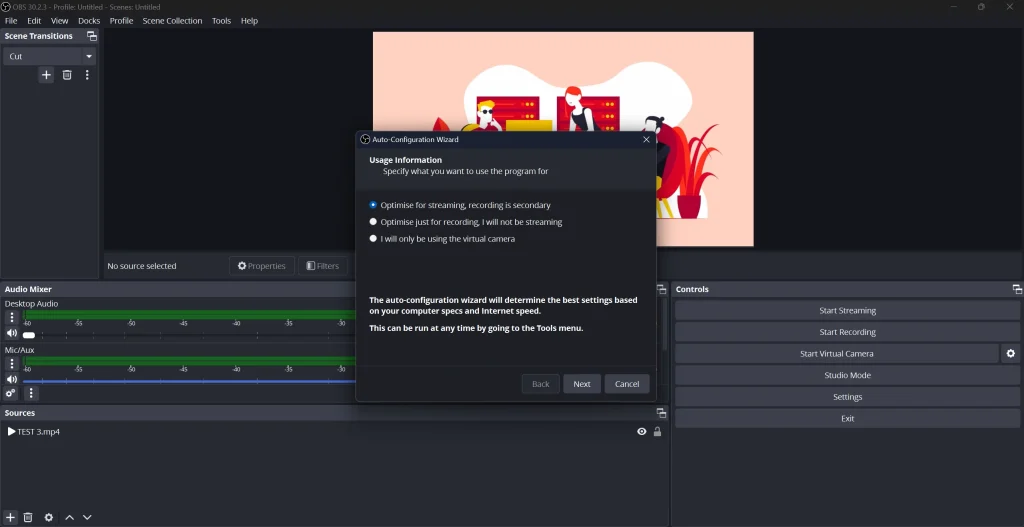Open Mic/Aux three-dot options
This screenshot has width=1024, height=527.
click(11, 364)
